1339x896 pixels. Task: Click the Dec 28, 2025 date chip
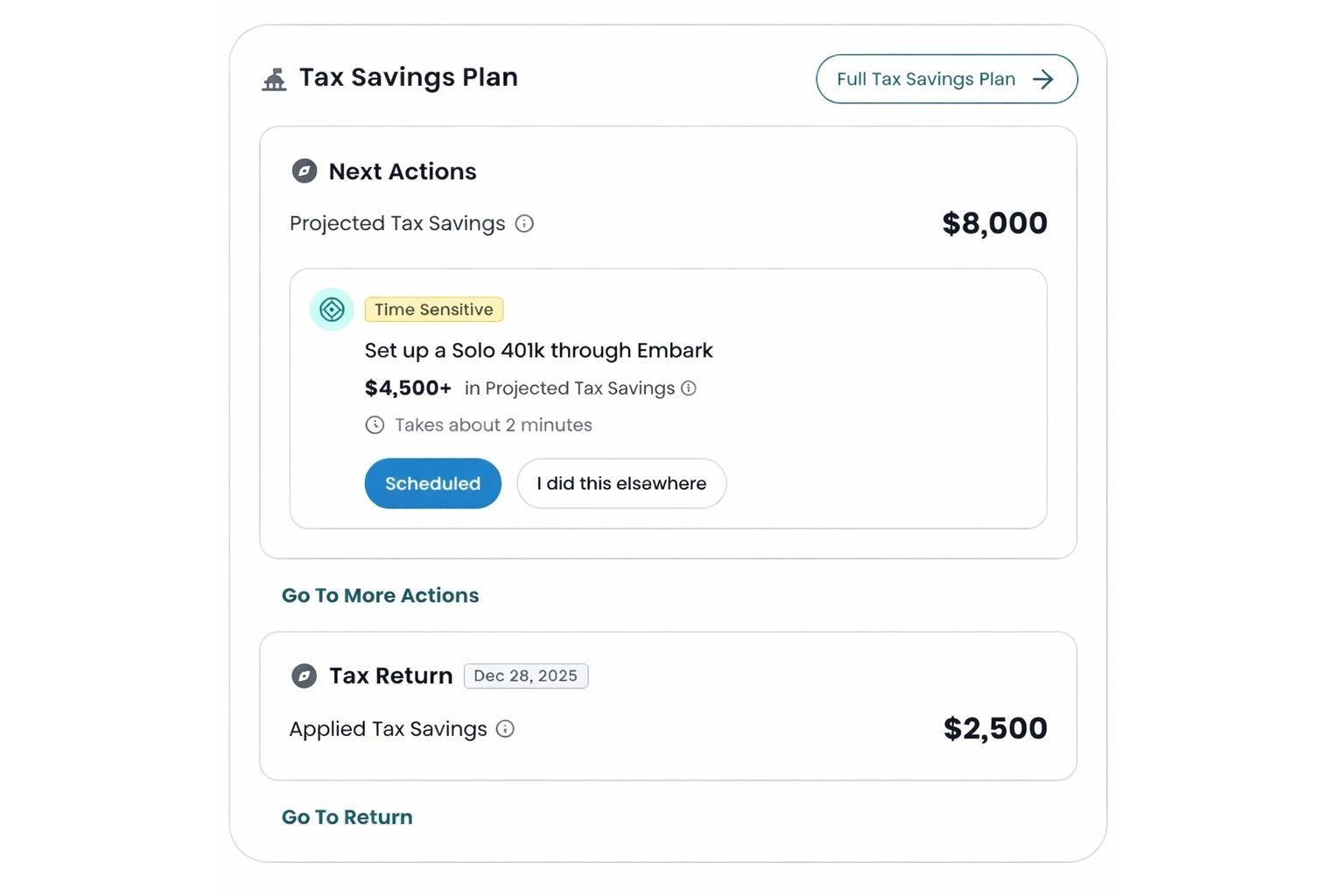525,675
